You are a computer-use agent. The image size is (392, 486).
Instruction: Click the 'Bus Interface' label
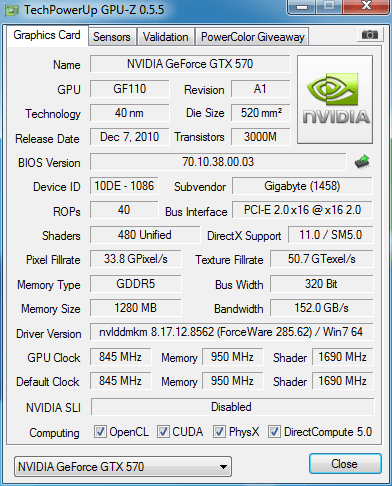[196, 212]
